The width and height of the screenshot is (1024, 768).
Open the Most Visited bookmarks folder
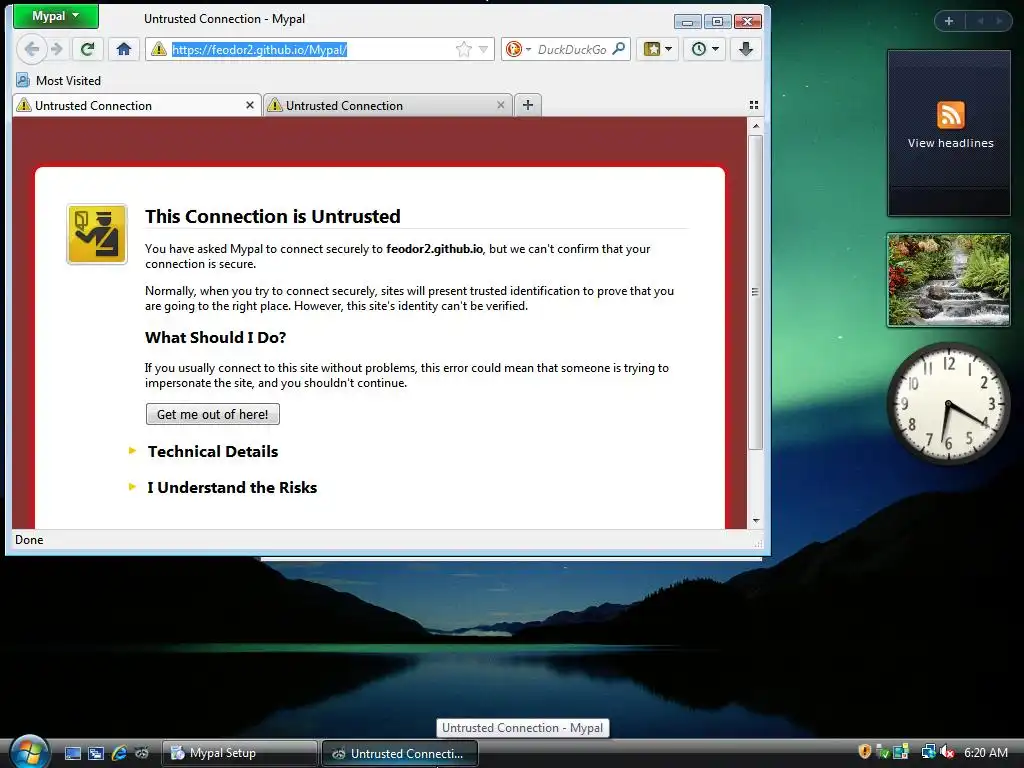pos(59,81)
